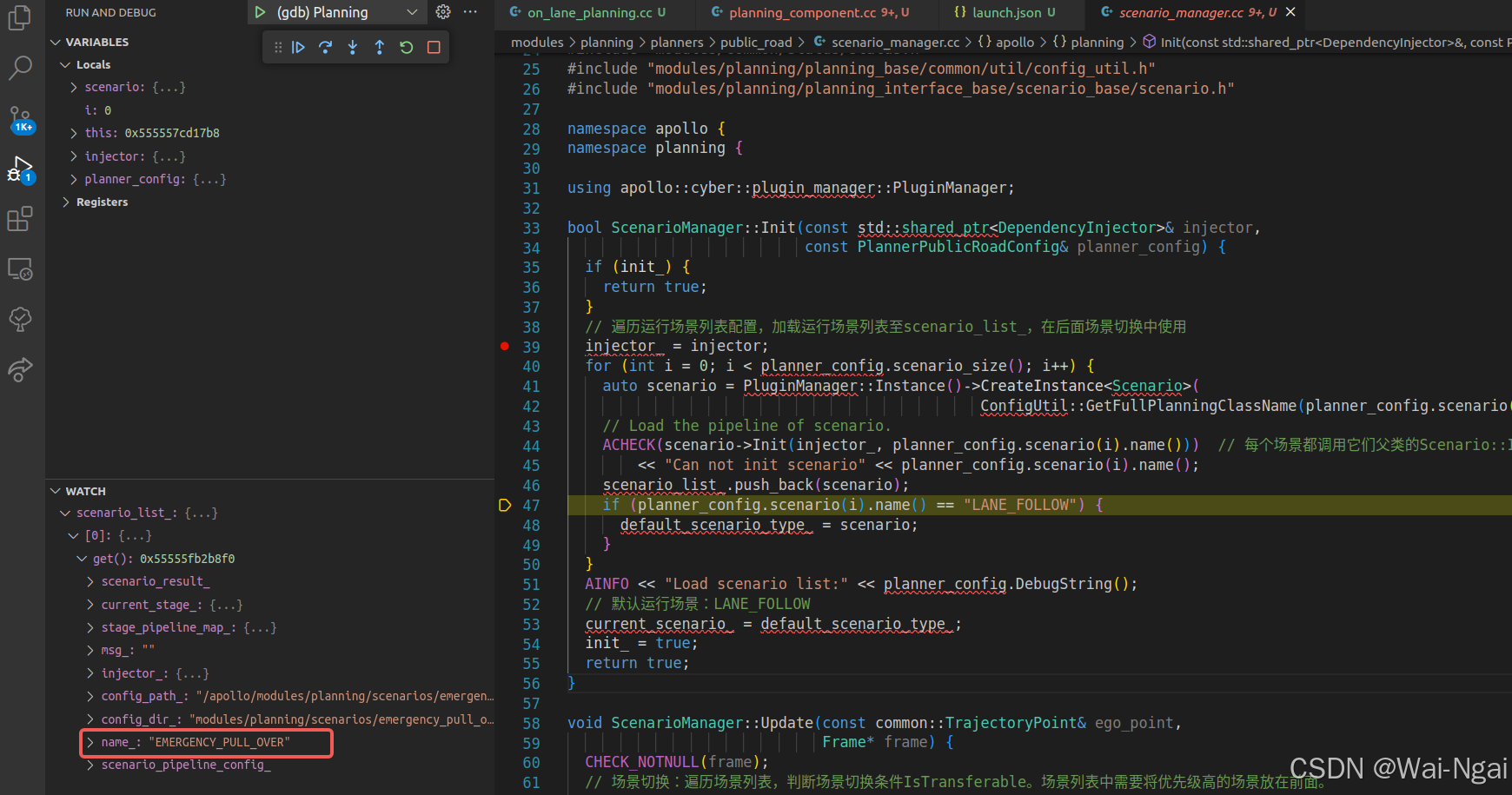Stop the debugger with the red square
Image resolution: width=1512 pixels, height=795 pixels.
(434, 47)
